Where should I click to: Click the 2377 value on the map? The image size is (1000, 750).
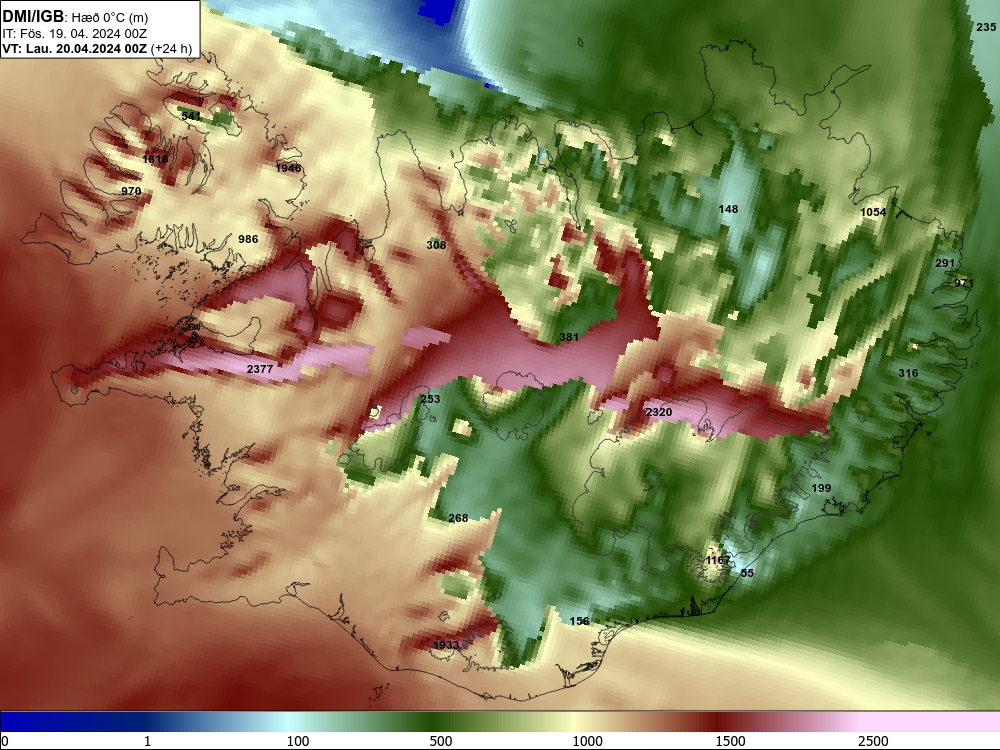260,369
